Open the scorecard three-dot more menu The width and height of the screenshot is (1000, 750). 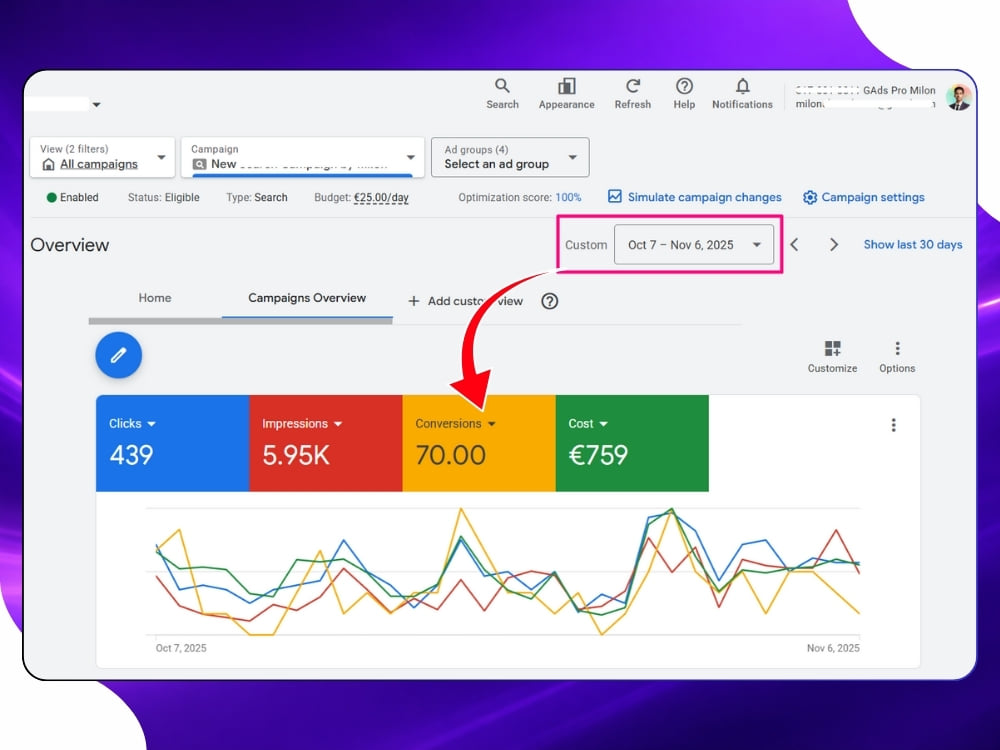(x=893, y=425)
